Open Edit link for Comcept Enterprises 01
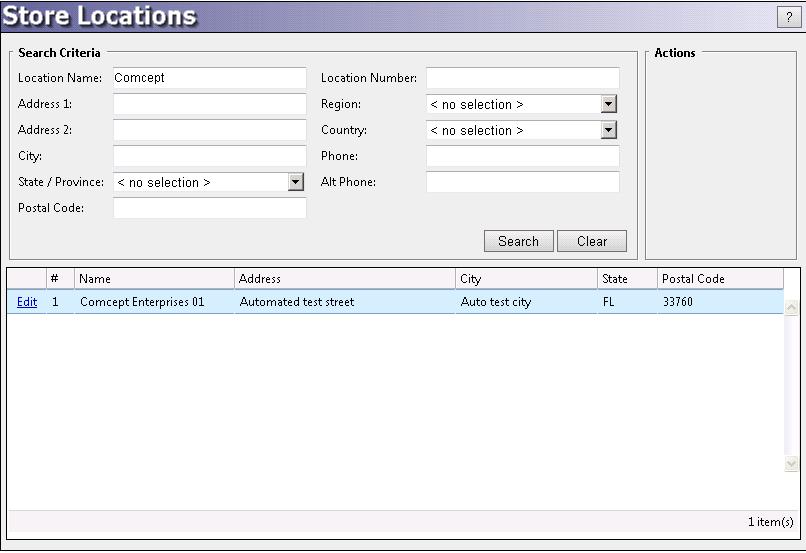The image size is (806, 553). [x=27, y=302]
